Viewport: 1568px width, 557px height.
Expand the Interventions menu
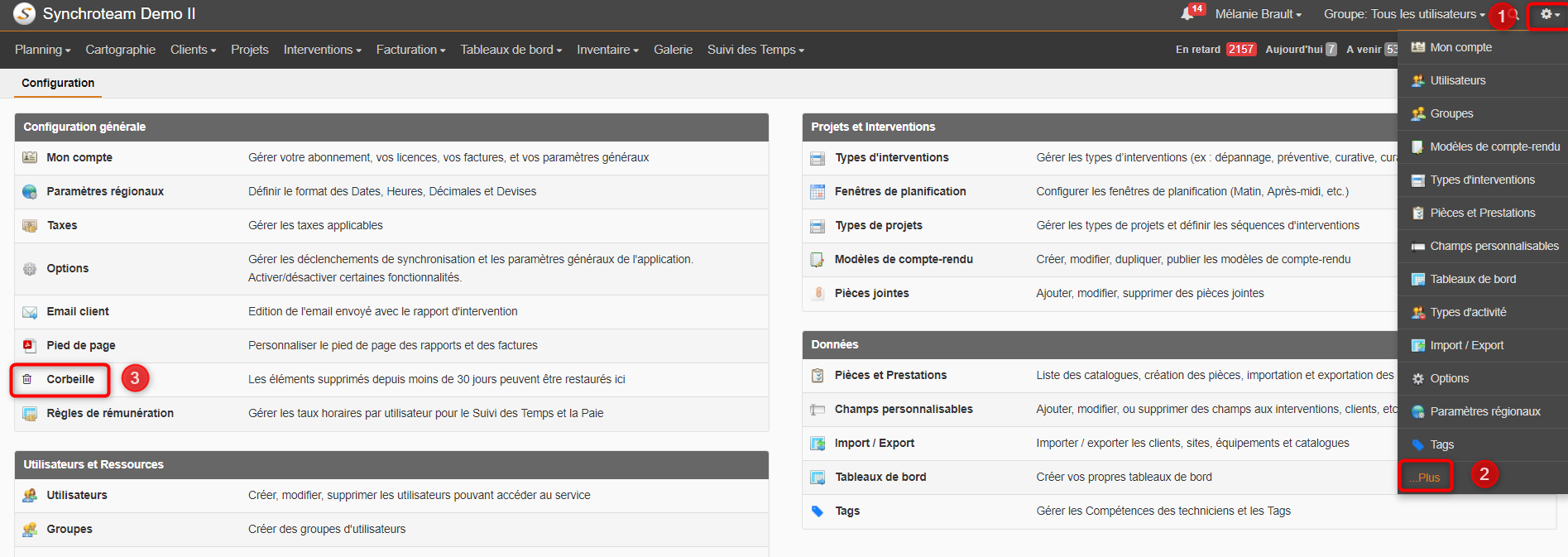tap(323, 50)
